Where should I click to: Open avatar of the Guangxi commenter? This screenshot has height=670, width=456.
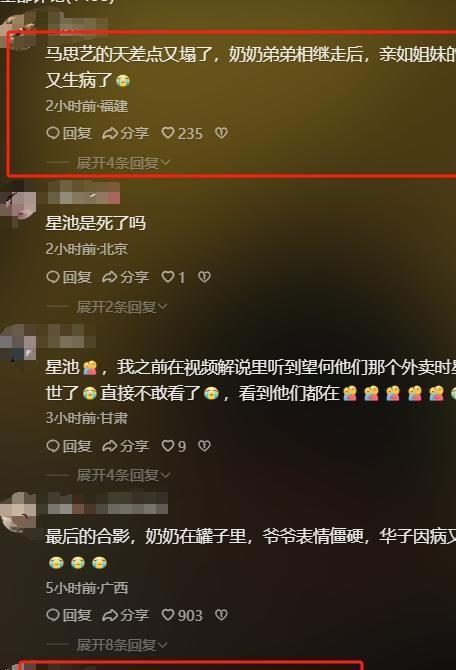[18, 512]
